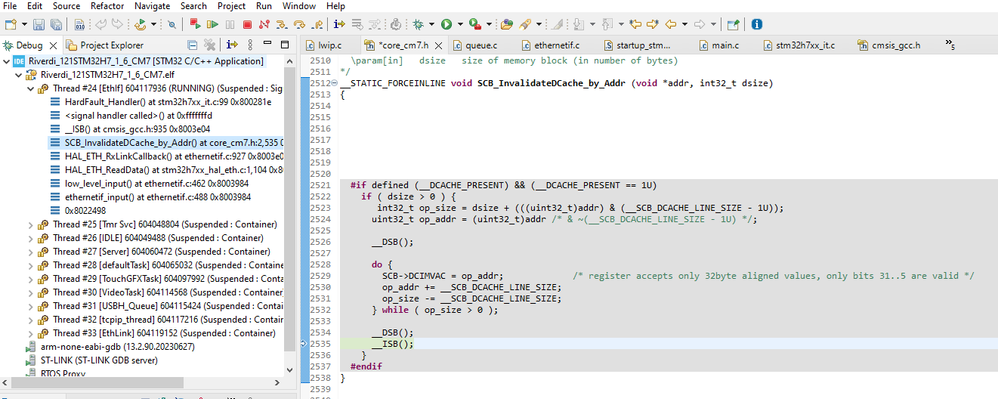
Task: Toggle Instruction Stepping in Debug view toolbar
Action: 232,45
